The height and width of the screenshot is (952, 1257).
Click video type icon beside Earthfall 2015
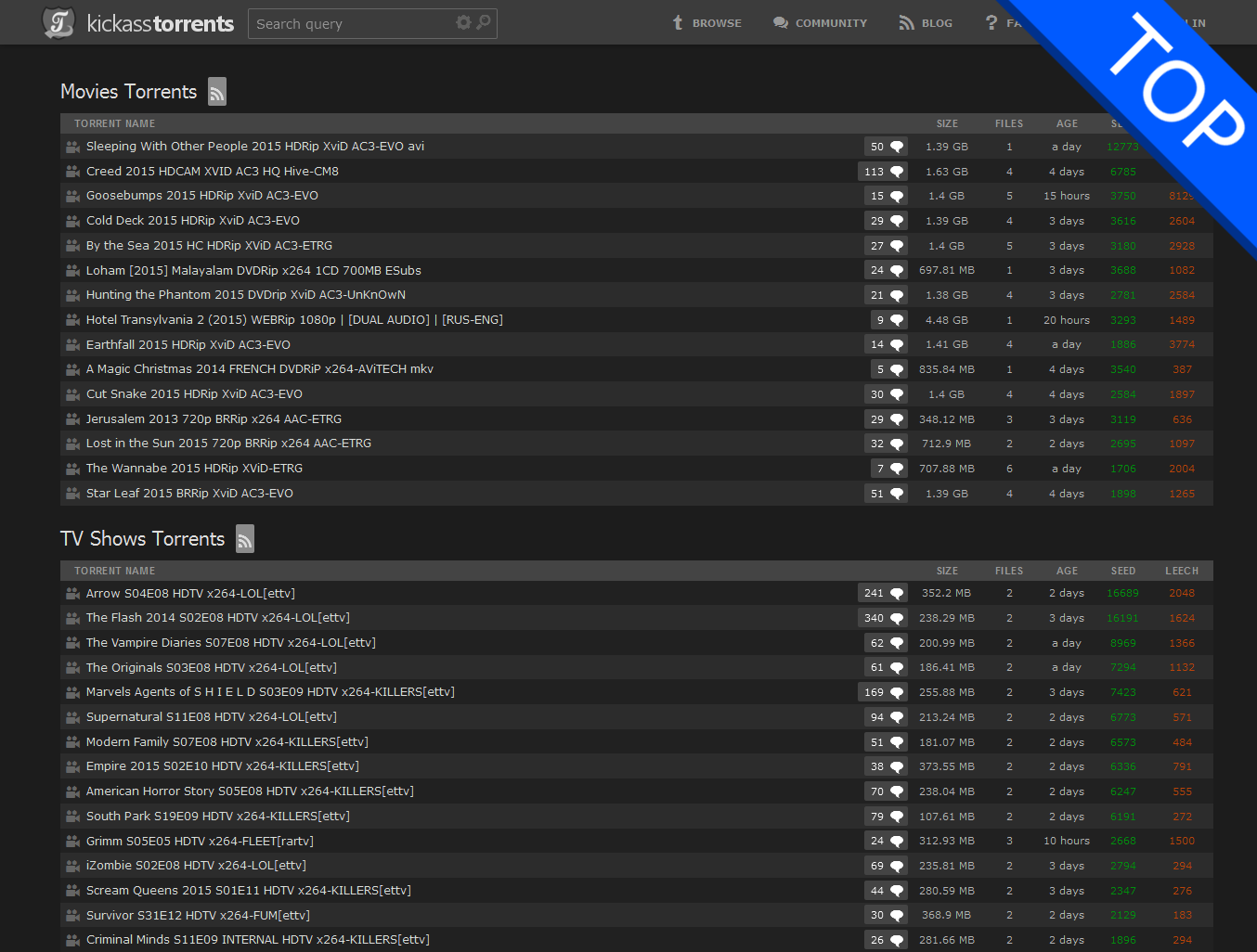point(72,344)
